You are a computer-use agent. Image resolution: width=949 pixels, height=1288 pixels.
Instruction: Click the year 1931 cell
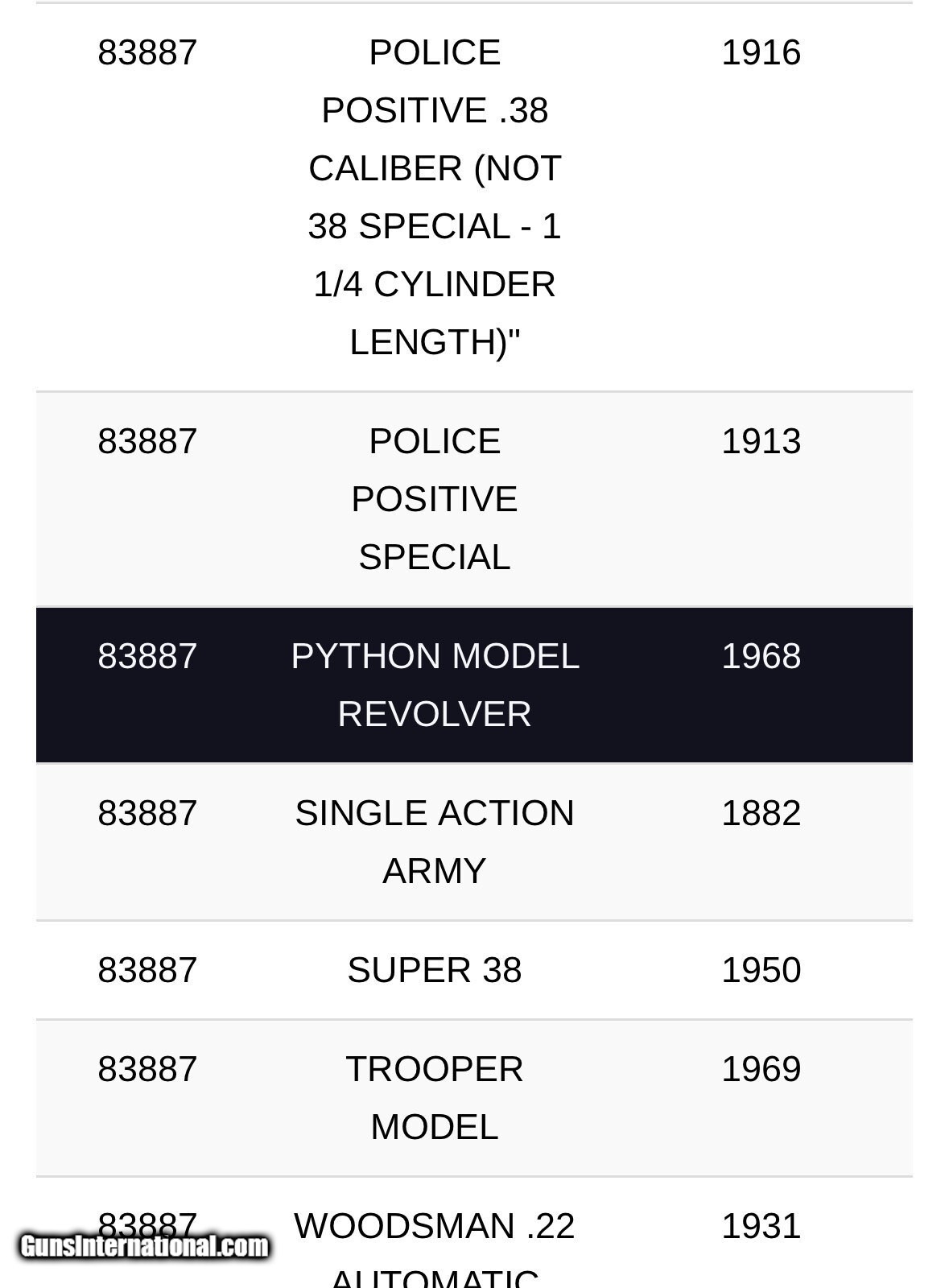click(761, 1227)
